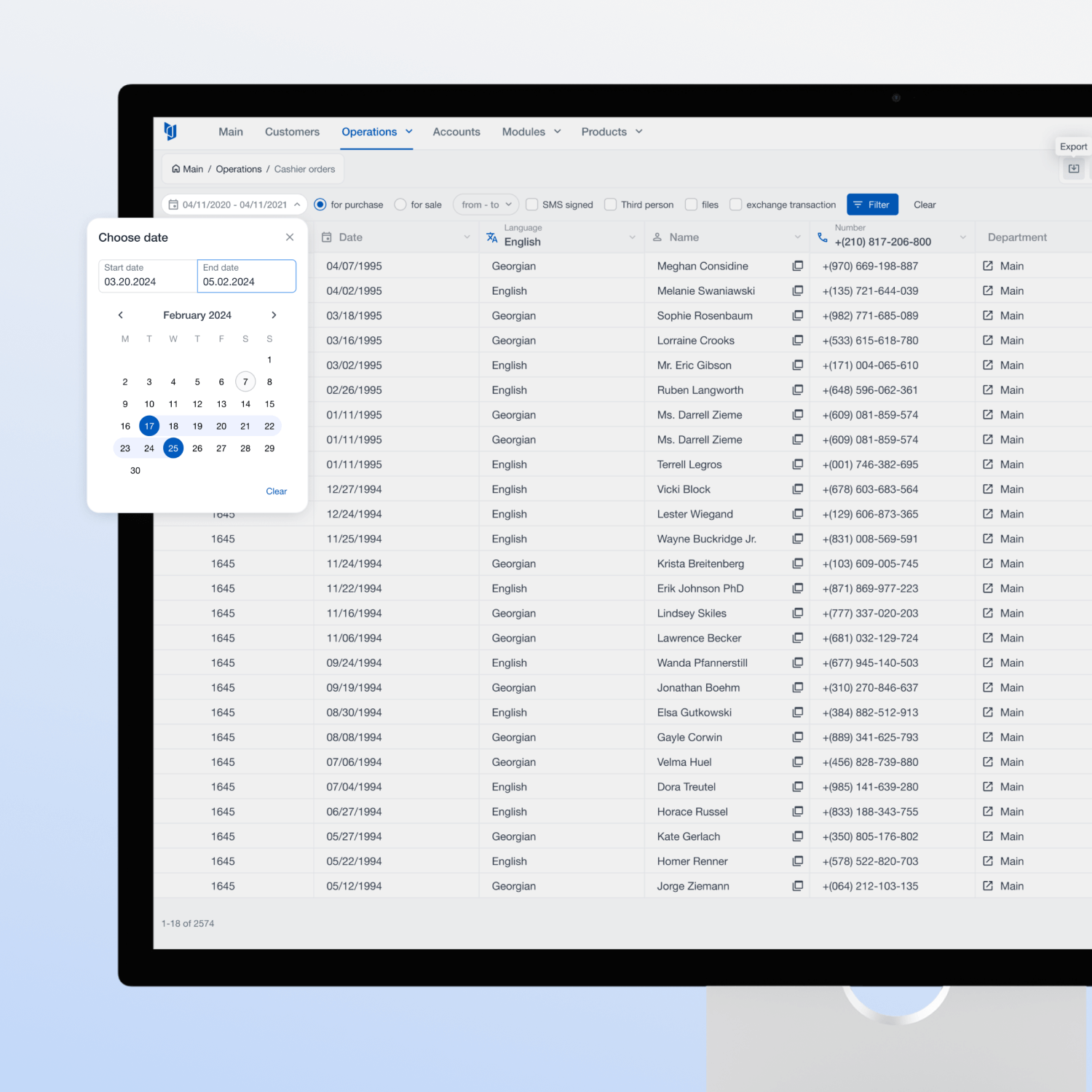Image resolution: width=1092 pixels, height=1092 pixels.
Task: Copy Meghan Considine's name with copy icon
Action: point(797,266)
